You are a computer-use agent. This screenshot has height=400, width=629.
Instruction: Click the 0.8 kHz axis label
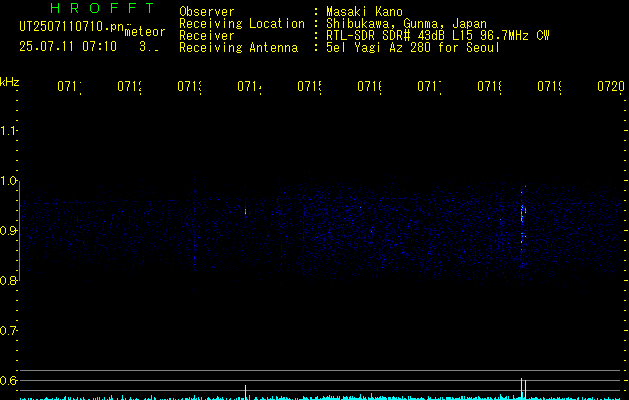click(8, 280)
